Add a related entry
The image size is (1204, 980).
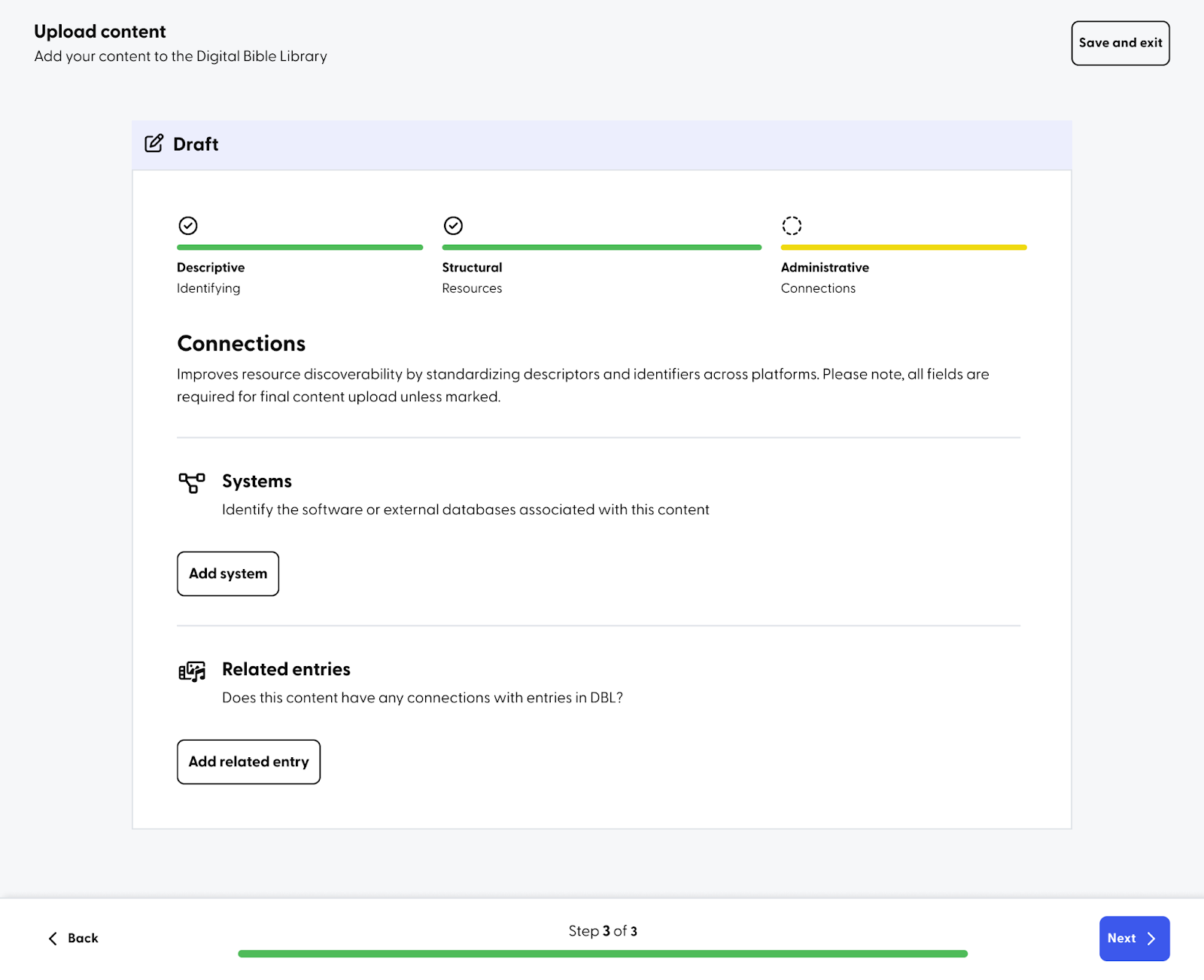[x=248, y=762]
